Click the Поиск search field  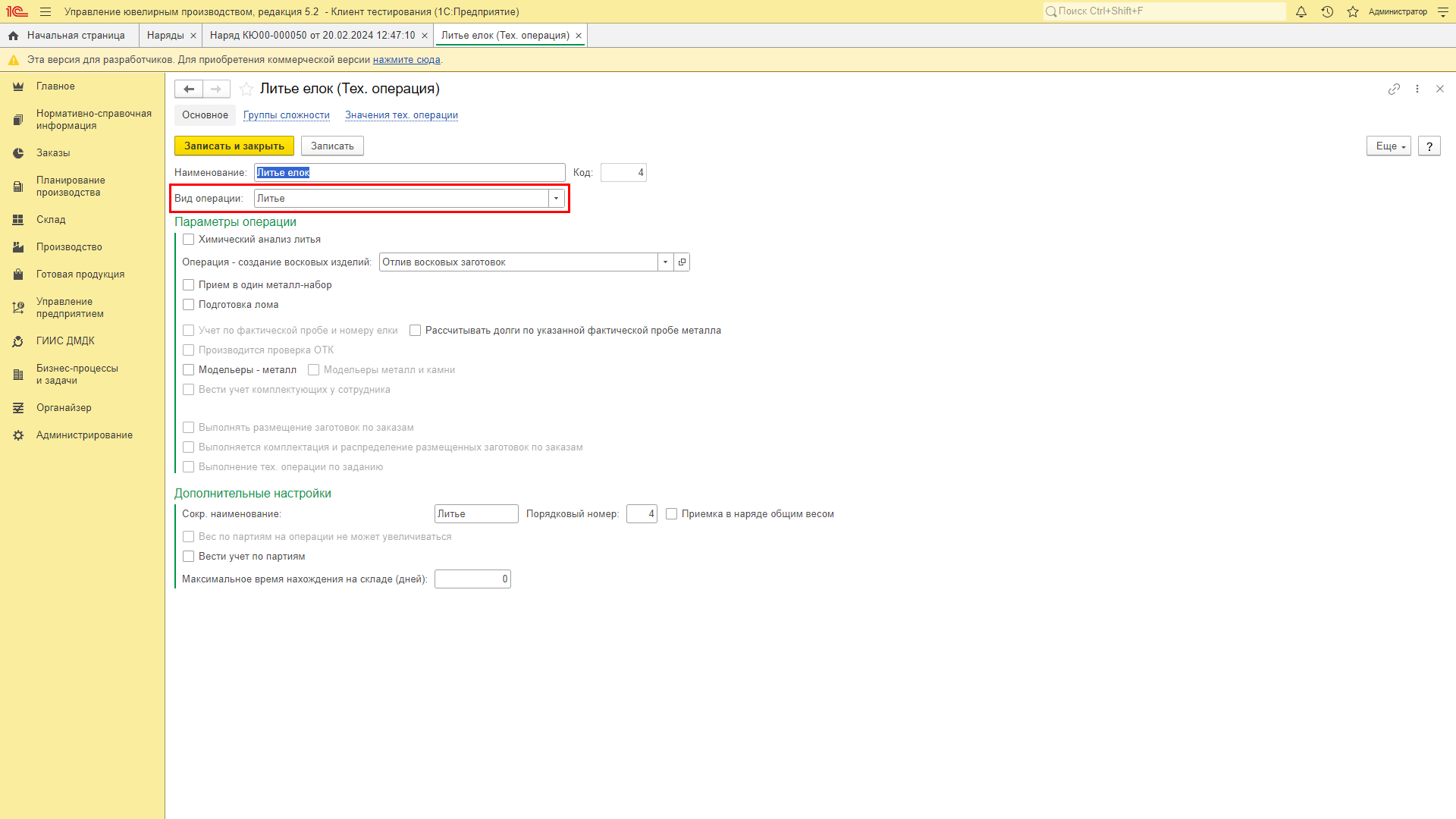click(1165, 11)
